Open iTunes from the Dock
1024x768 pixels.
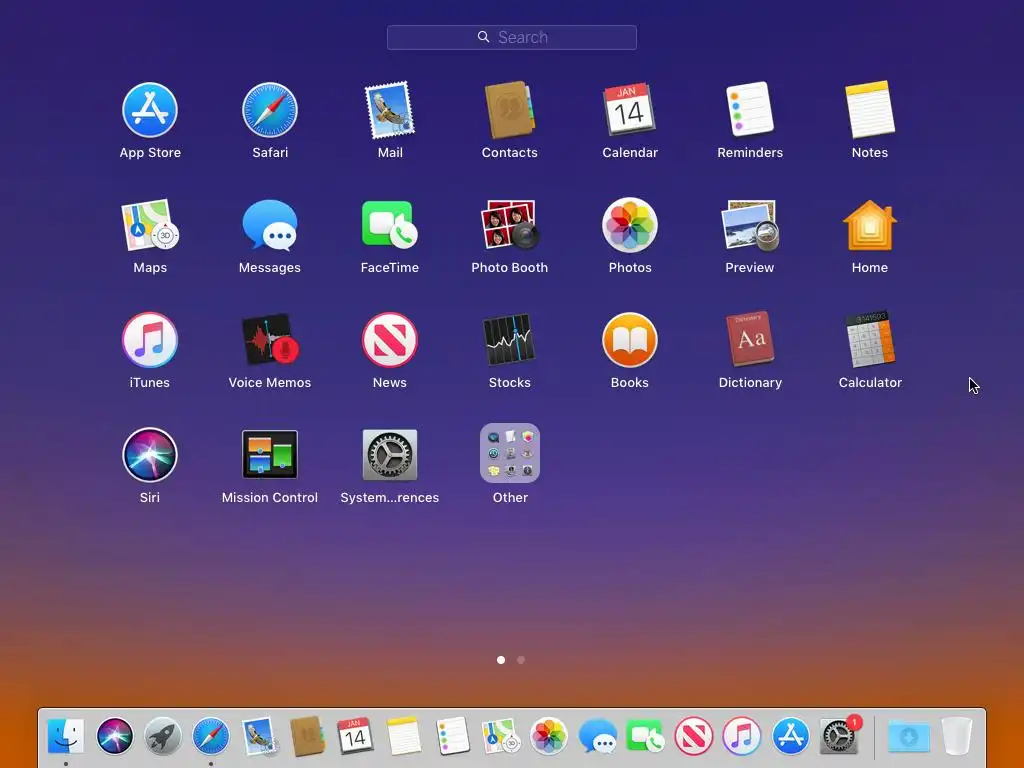pyautogui.click(x=742, y=736)
